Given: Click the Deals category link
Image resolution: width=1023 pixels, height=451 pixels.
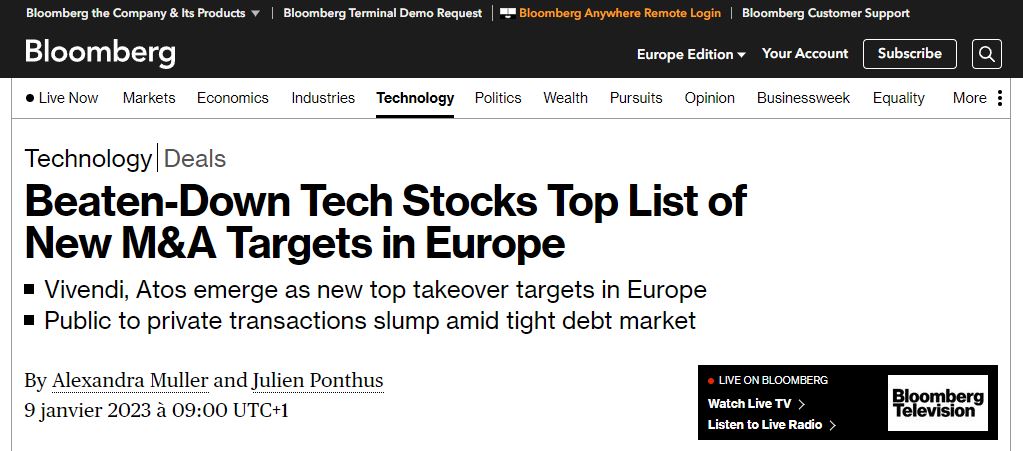Looking at the screenshot, I should coord(195,159).
